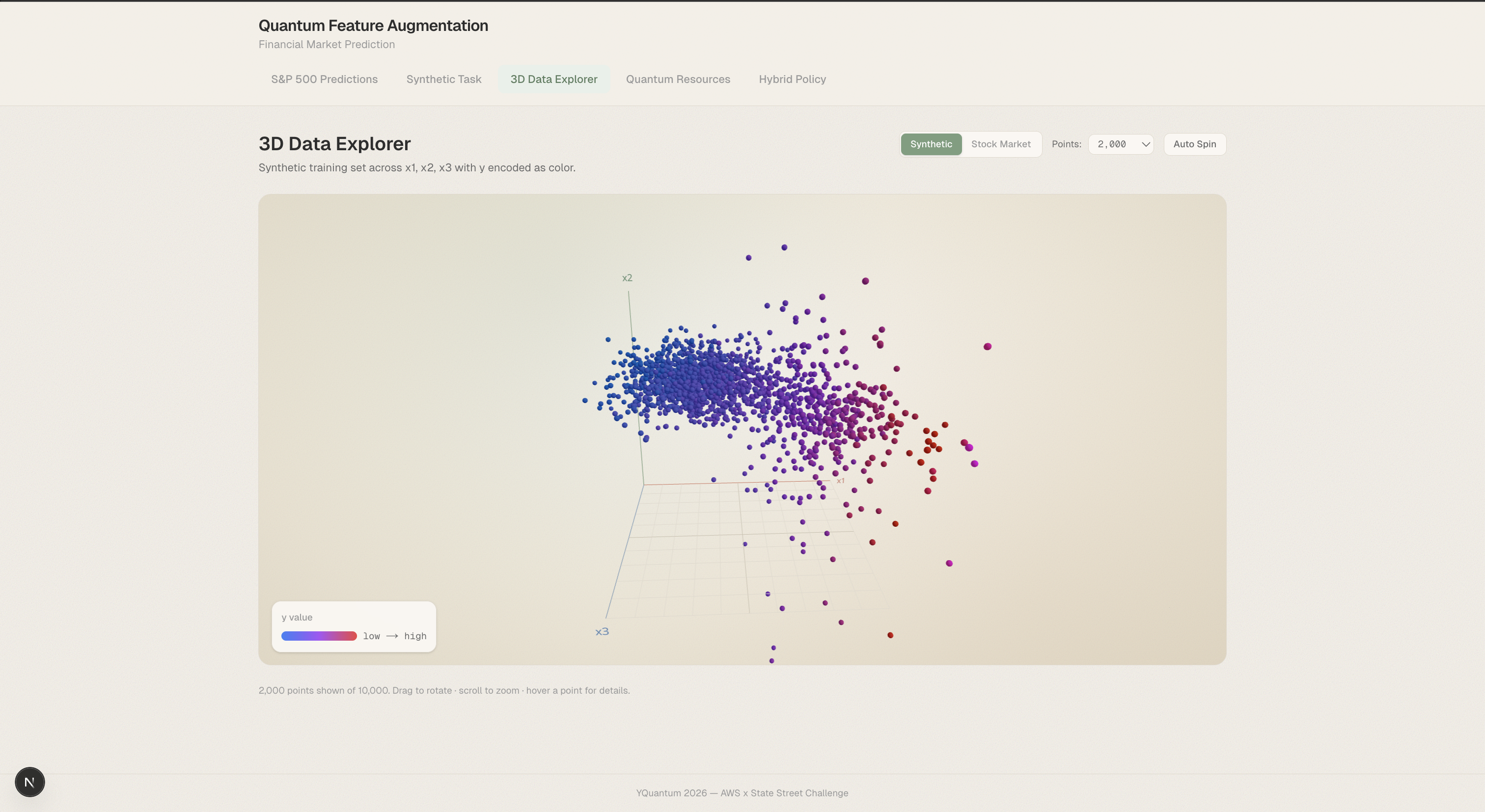This screenshot has height=812, width=1485.
Task: Click the Points dropdown chevron arrow
Action: (x=1146, y=145)
